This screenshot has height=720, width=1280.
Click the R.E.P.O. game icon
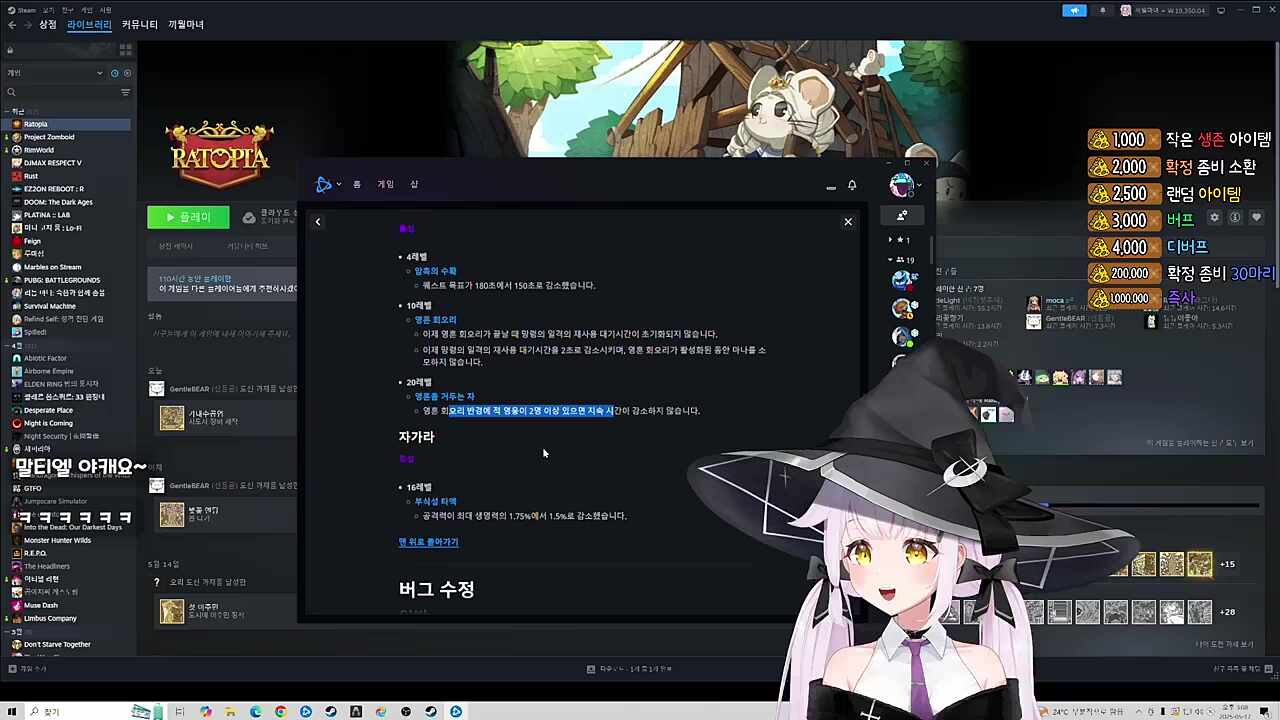[17, 553]
